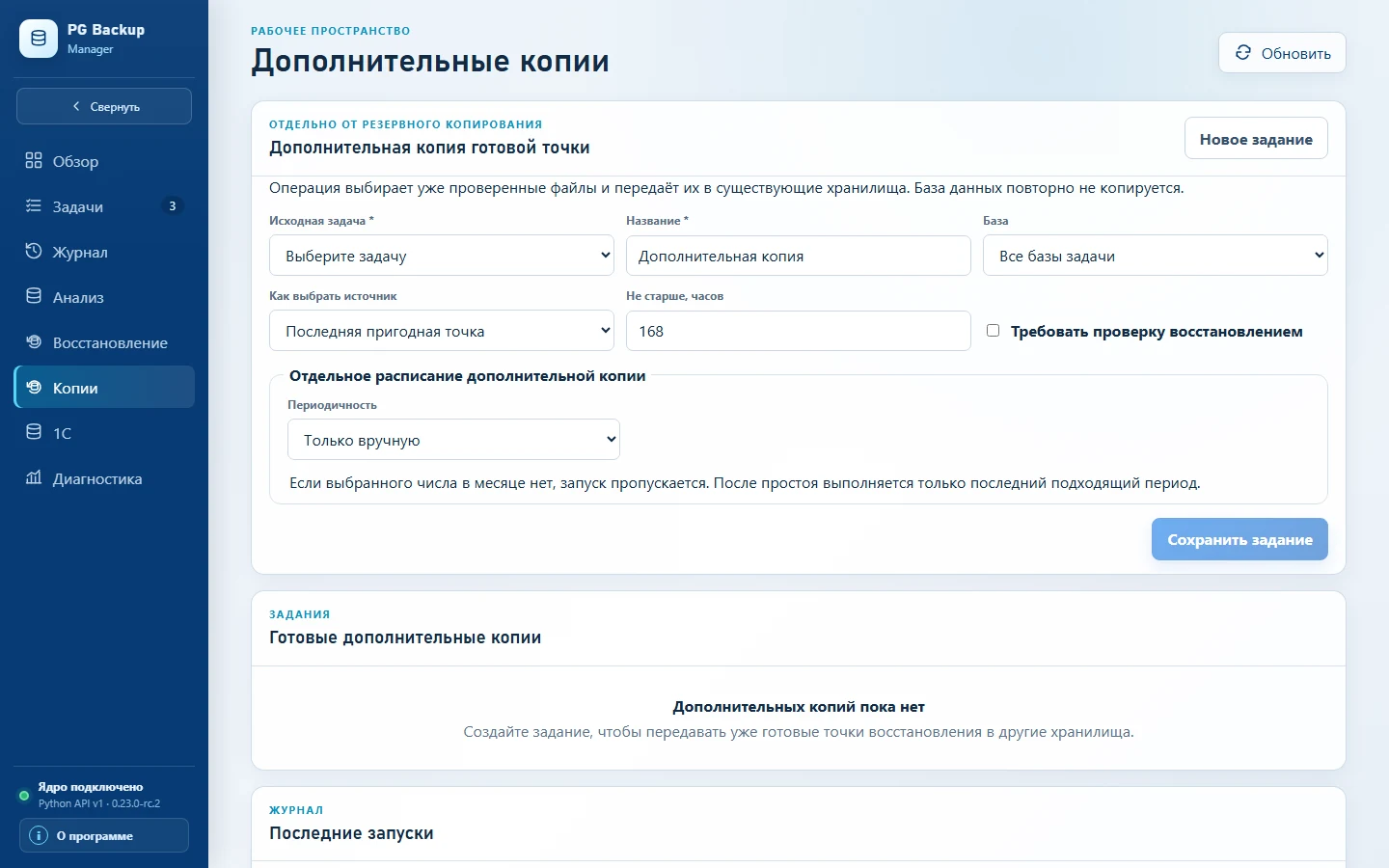The width and height of the screenshot is (1389, 868).
Task: Open the База dropdown
Action: point(1156,256)
